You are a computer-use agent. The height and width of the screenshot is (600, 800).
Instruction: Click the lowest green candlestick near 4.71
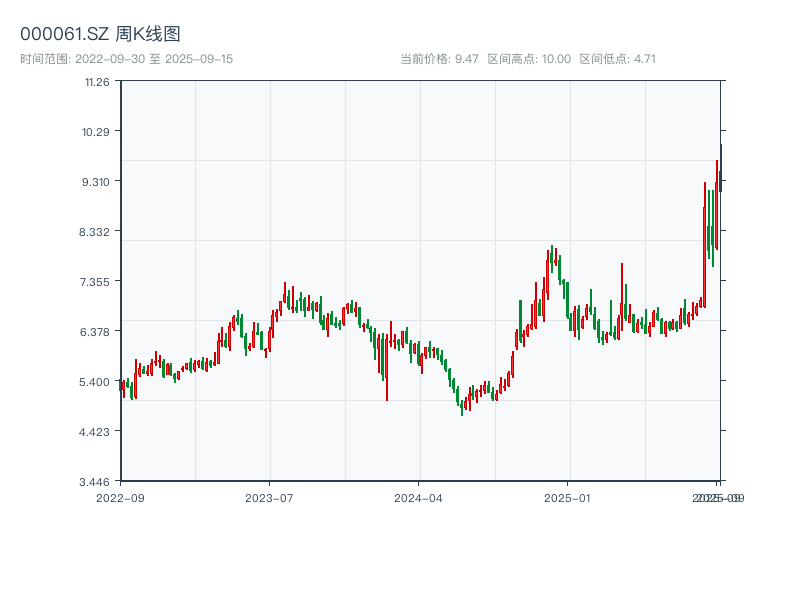pyautogui.click(x=462, y=408)
